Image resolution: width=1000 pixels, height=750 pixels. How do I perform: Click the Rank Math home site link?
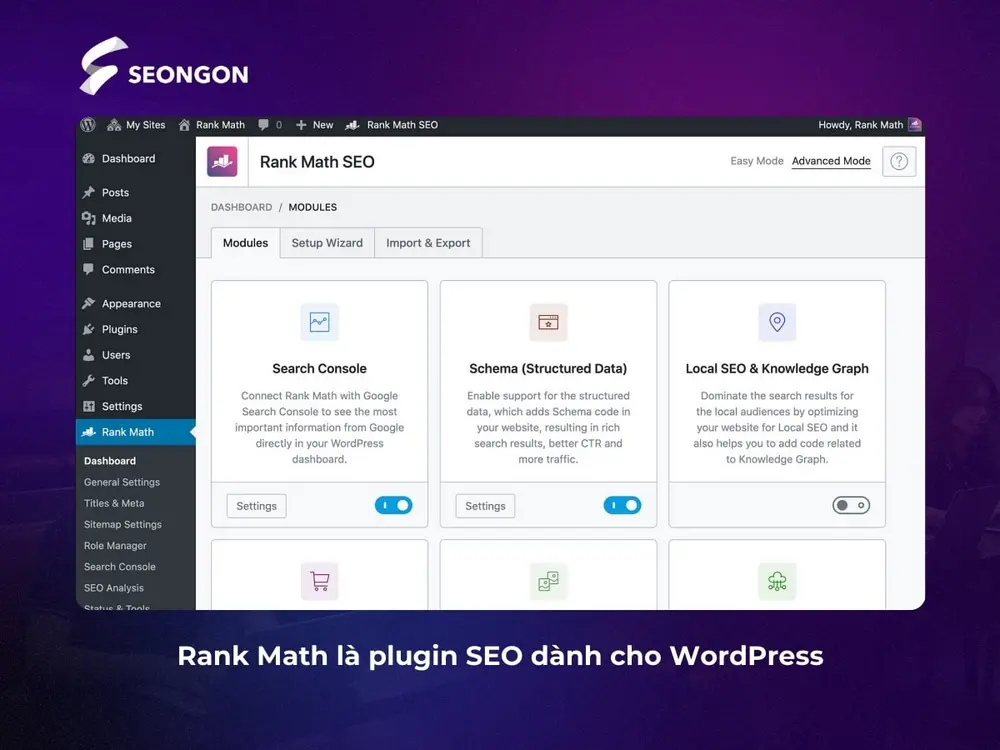coord(211,124)
